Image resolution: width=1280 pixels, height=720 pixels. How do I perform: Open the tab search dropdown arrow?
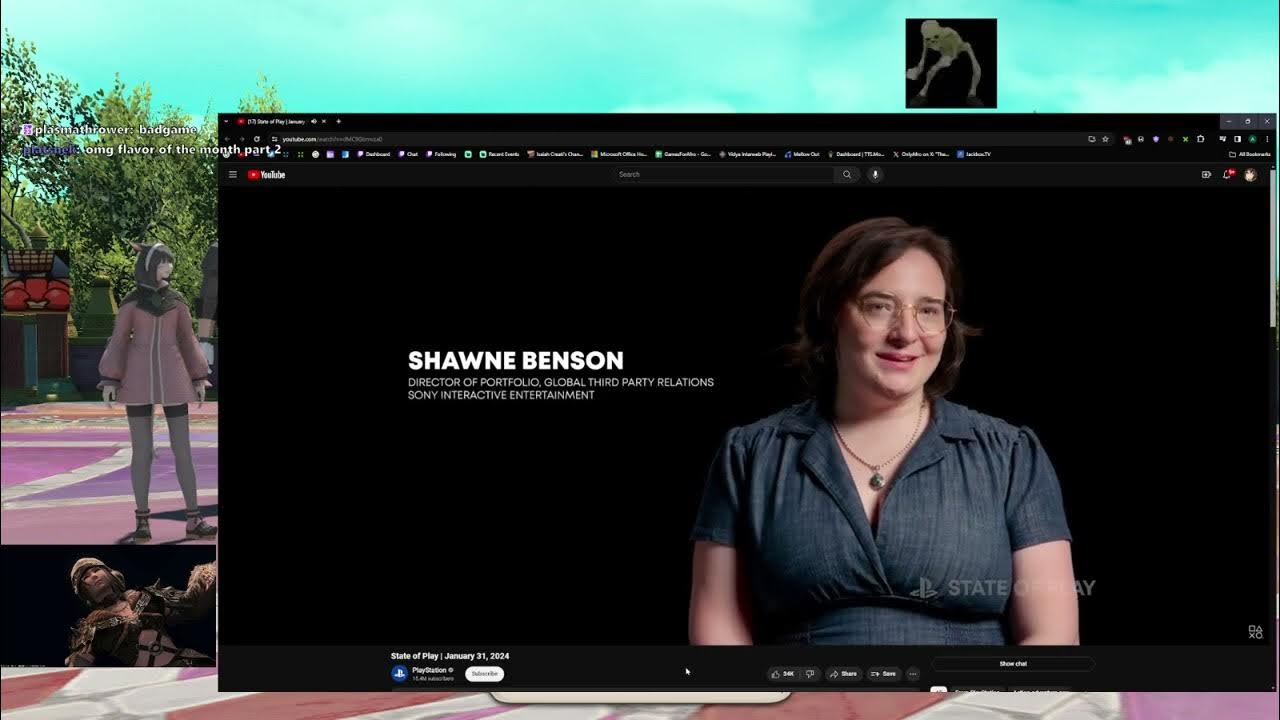pos(226,121)
